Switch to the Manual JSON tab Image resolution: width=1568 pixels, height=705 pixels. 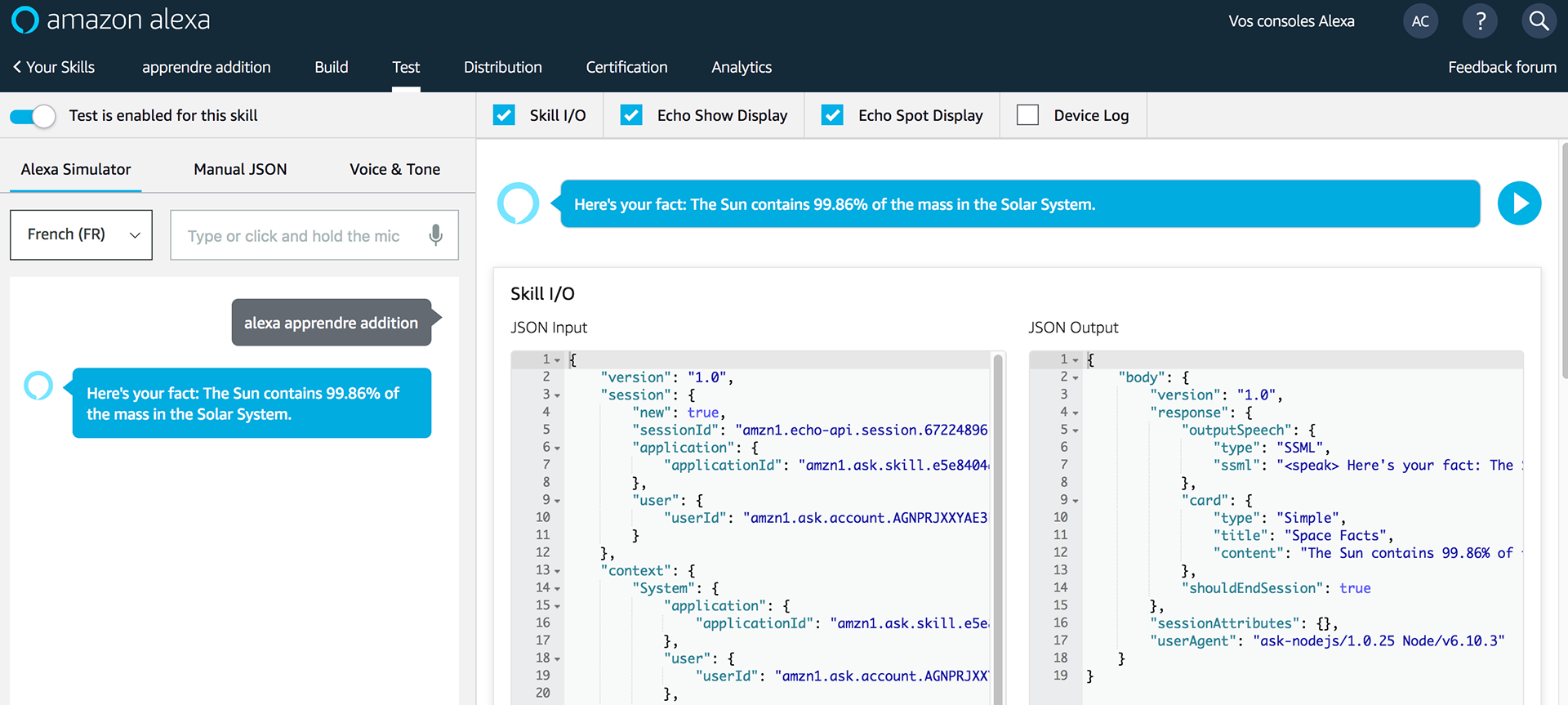[240, 169]
